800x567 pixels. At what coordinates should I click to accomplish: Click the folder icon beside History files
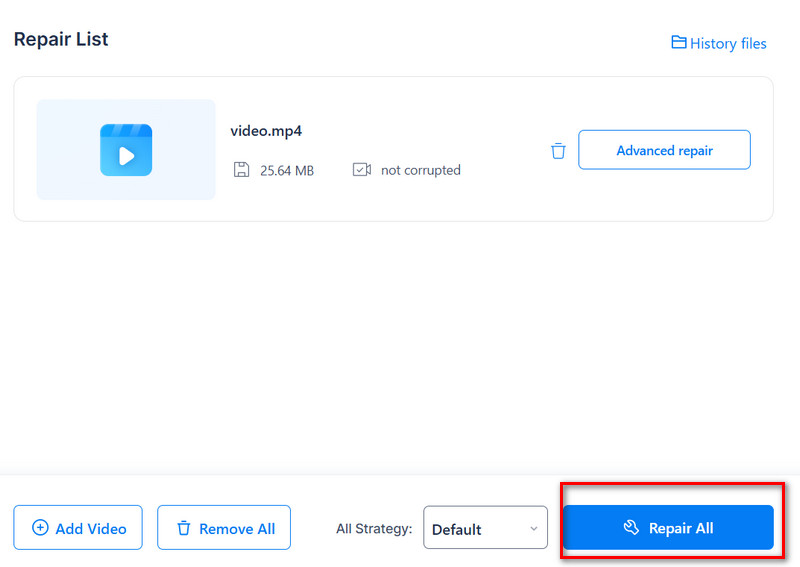(x=679, y=43)
